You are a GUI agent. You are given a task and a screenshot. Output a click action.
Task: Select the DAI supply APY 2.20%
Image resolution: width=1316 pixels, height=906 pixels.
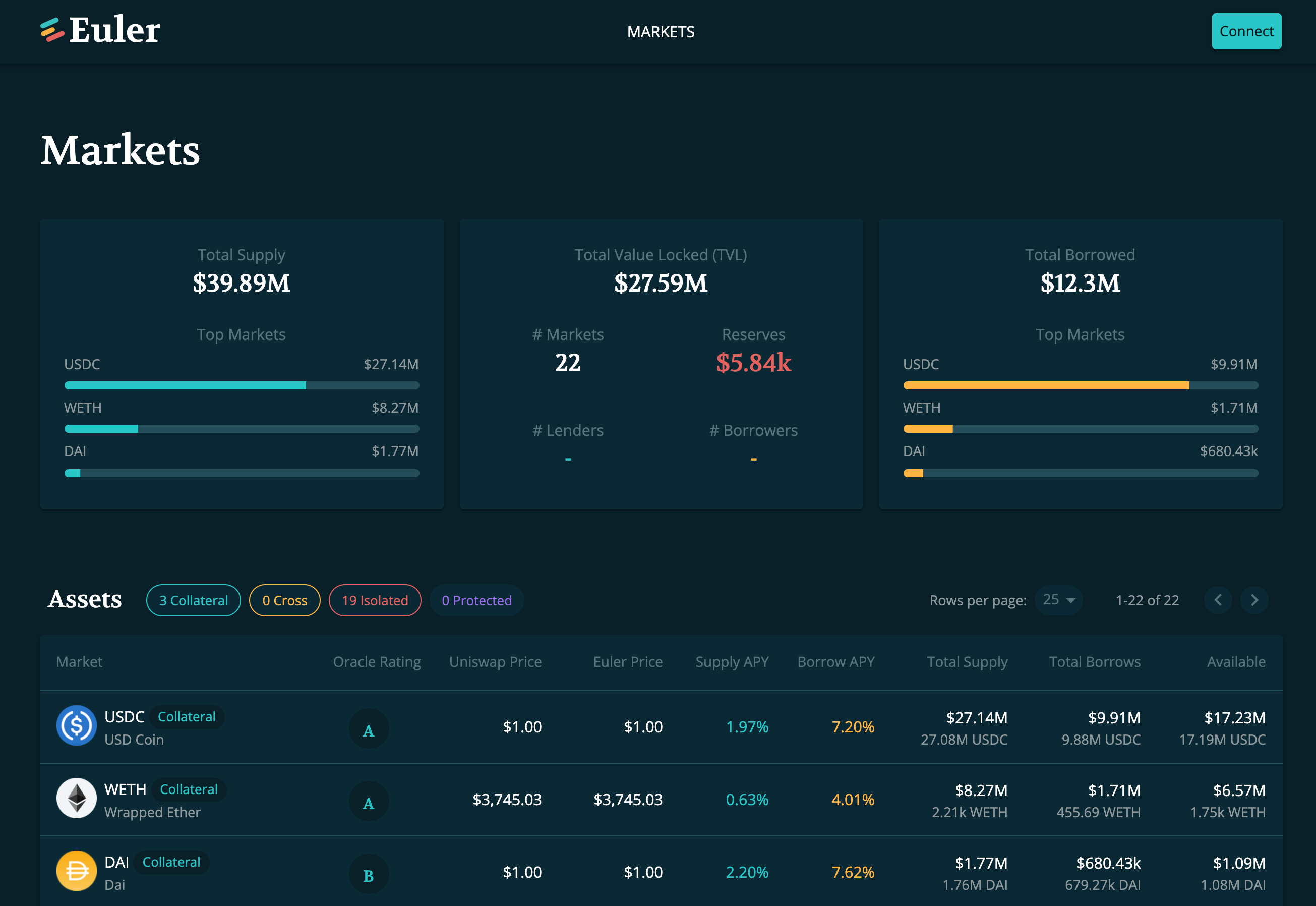pyautogui.click(x=747, y=873)
